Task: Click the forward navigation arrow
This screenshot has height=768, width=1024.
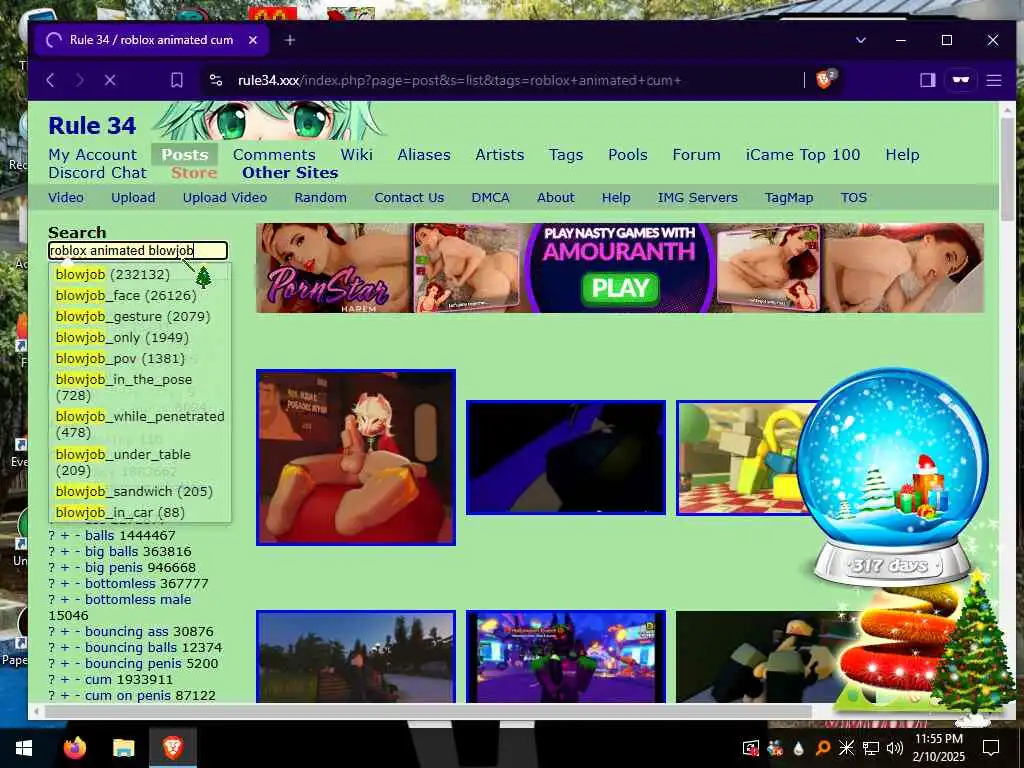Action: (80, 80)
